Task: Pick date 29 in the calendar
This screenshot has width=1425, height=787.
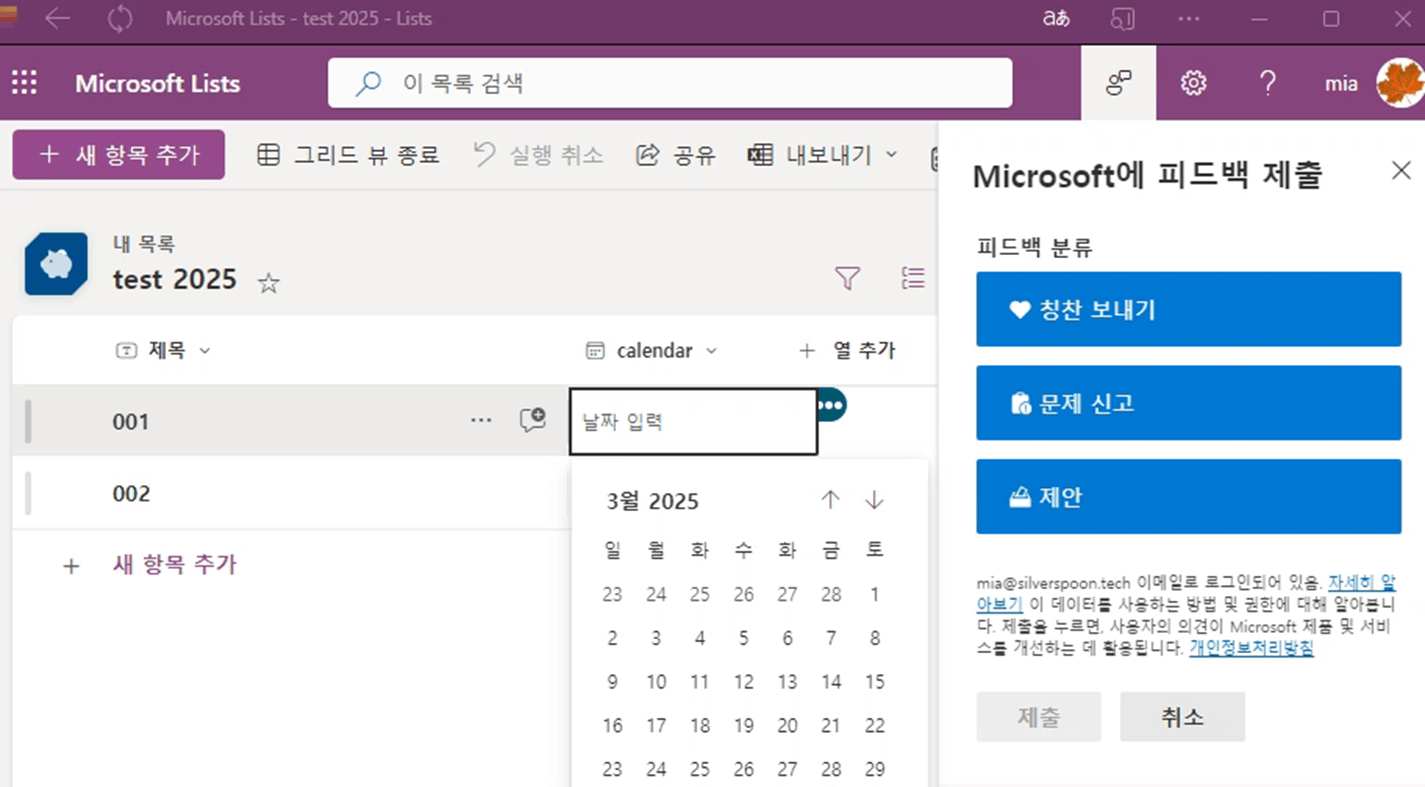Action: [x=874, y=769]
